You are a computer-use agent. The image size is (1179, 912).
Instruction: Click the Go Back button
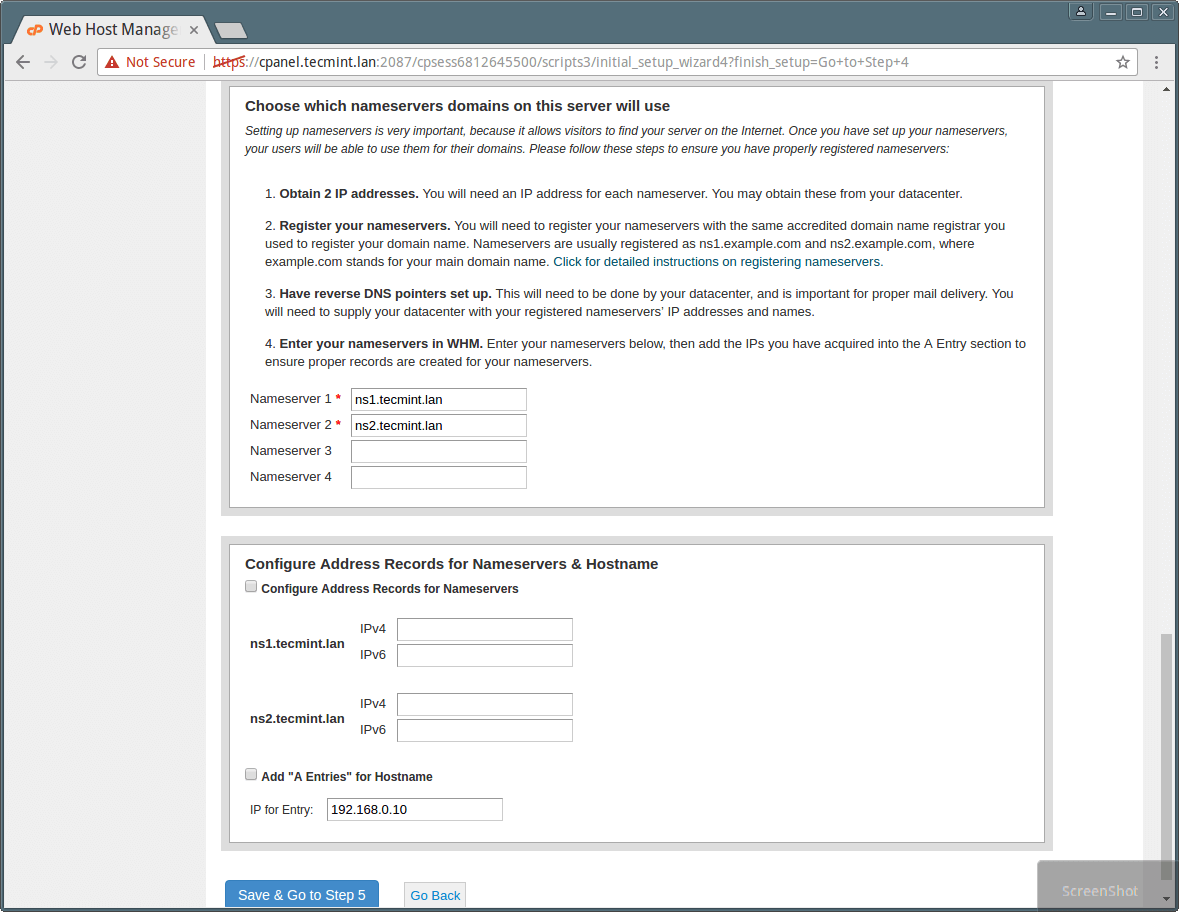(x=435, y=895)
